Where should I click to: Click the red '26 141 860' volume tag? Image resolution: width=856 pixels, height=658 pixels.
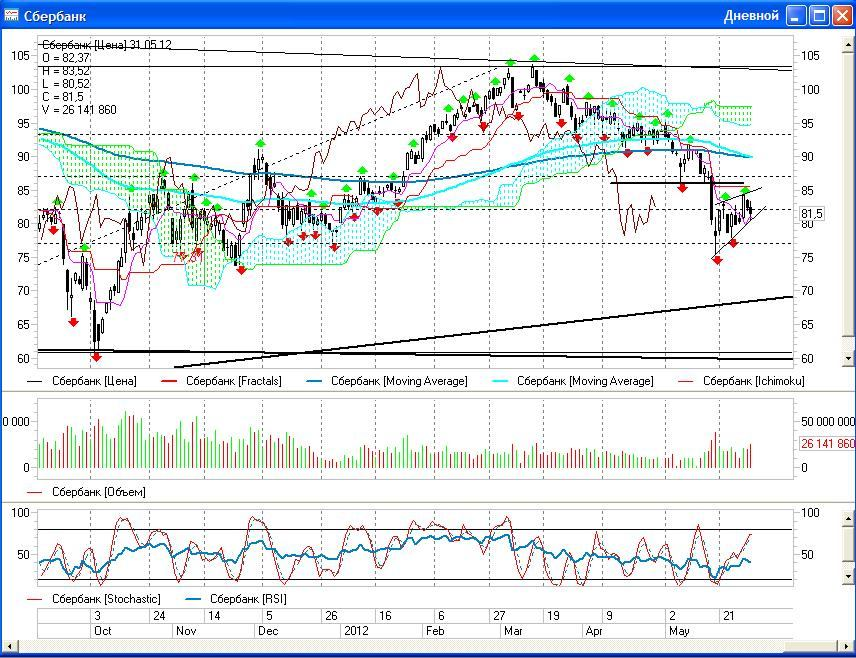[x=828, y=443]
